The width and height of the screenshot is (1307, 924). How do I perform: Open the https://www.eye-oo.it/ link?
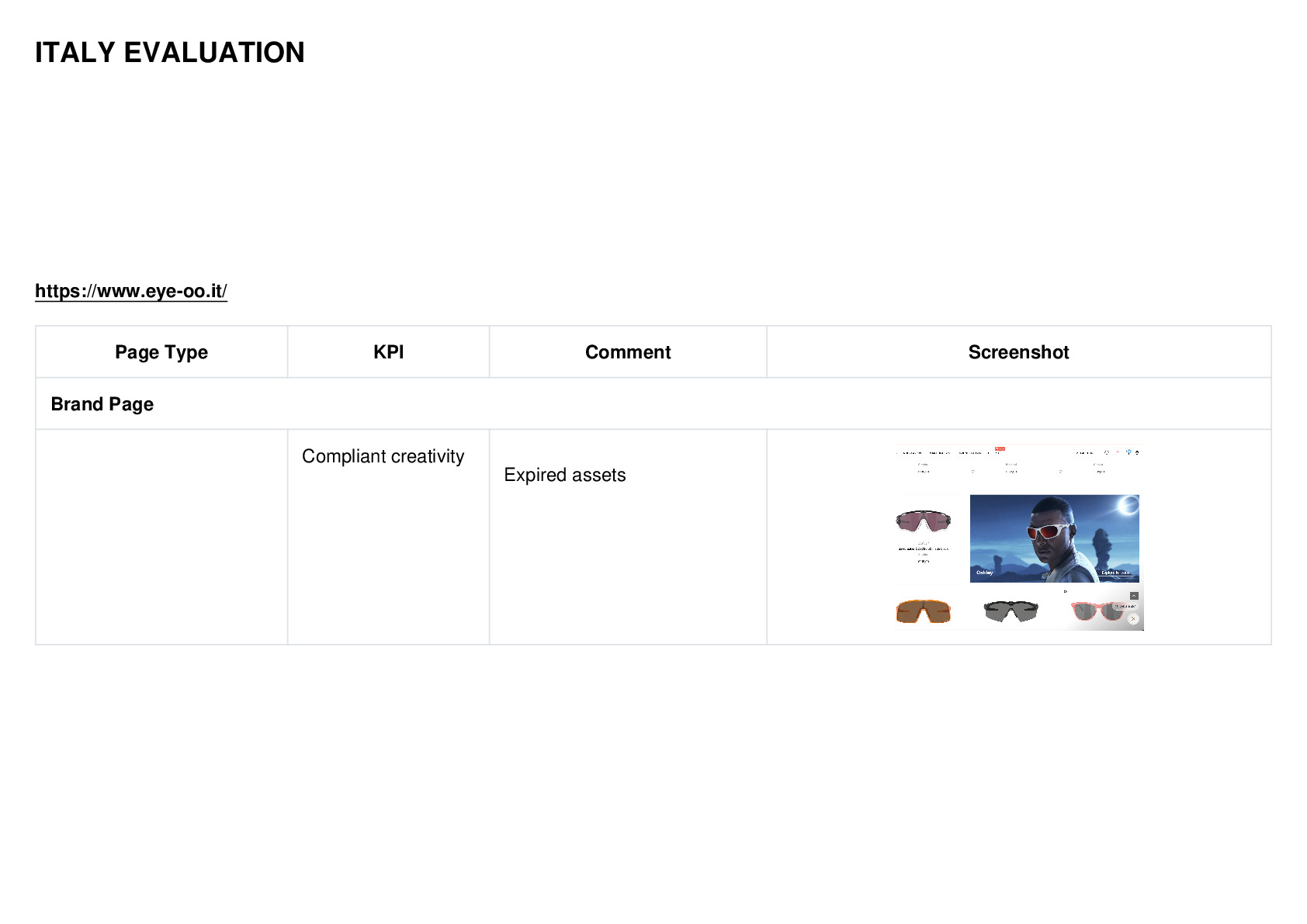click(x=131, y=291)
